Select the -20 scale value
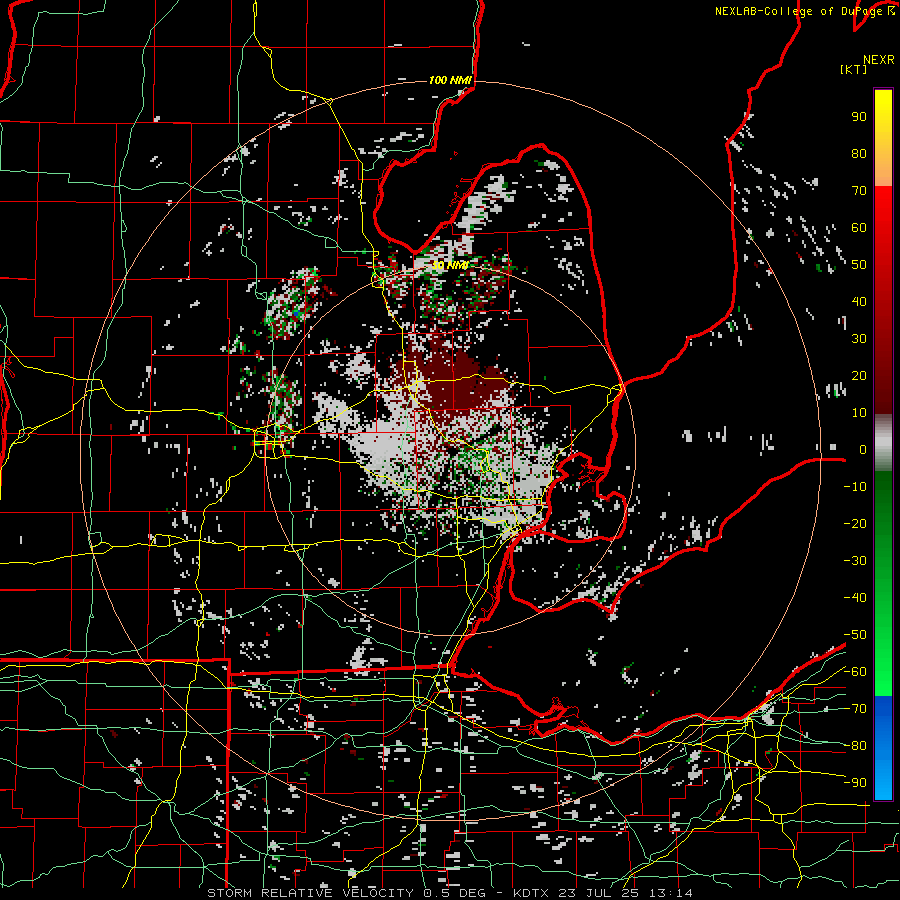 pos(855,524)
